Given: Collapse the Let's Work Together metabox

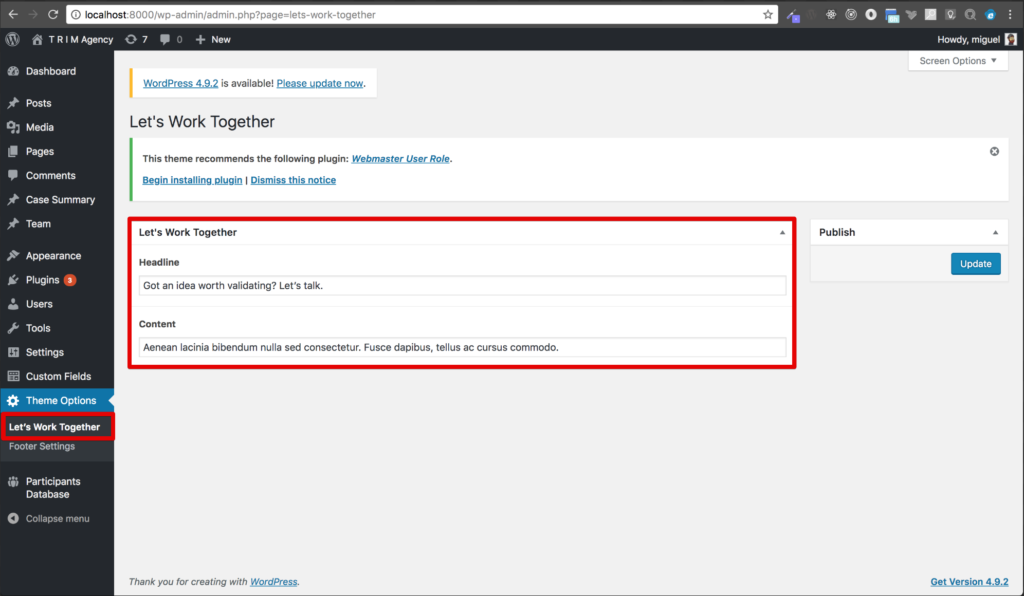Looking at the screenshot, I should pyautogui.click(x=782, y=232).
